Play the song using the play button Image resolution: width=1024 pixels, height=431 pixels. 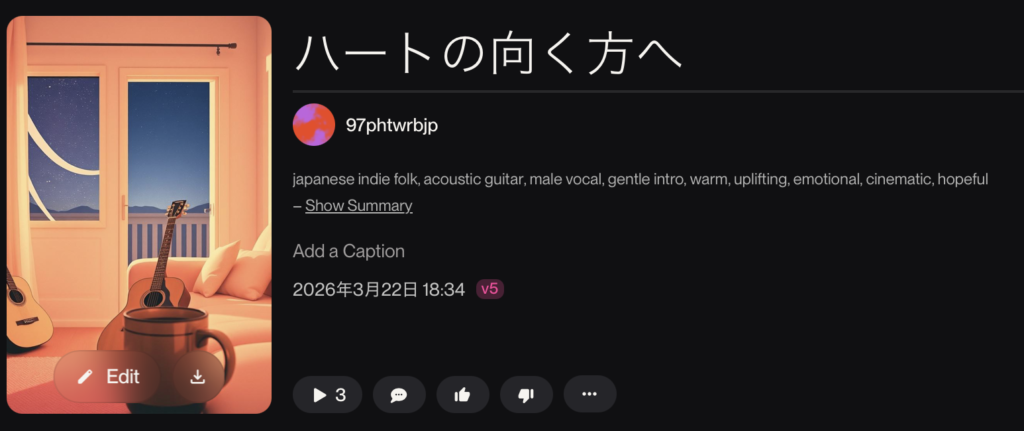(x=327, y=394)
